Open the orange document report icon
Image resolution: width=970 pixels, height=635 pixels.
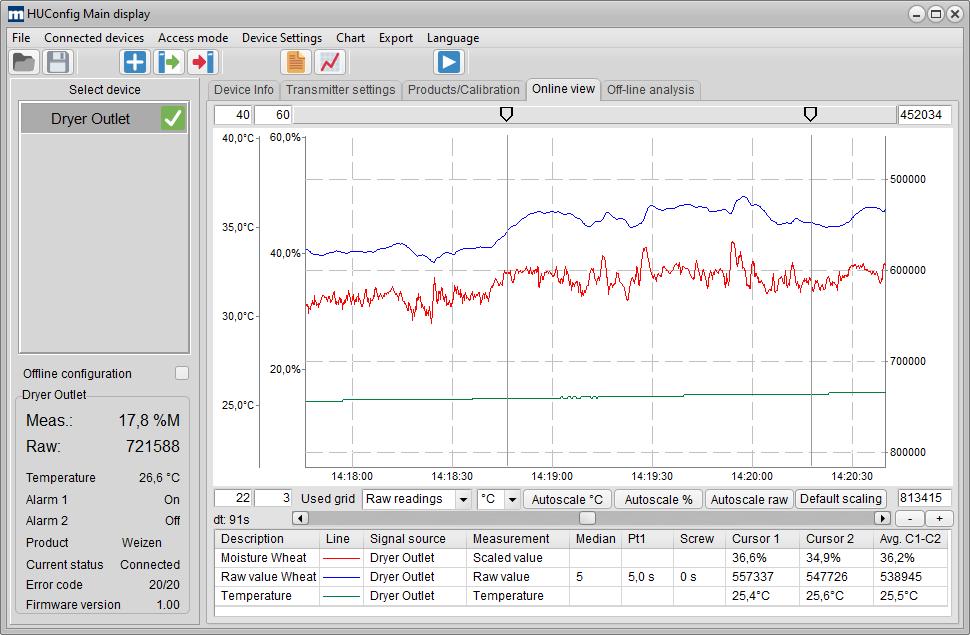coord(295,62)
